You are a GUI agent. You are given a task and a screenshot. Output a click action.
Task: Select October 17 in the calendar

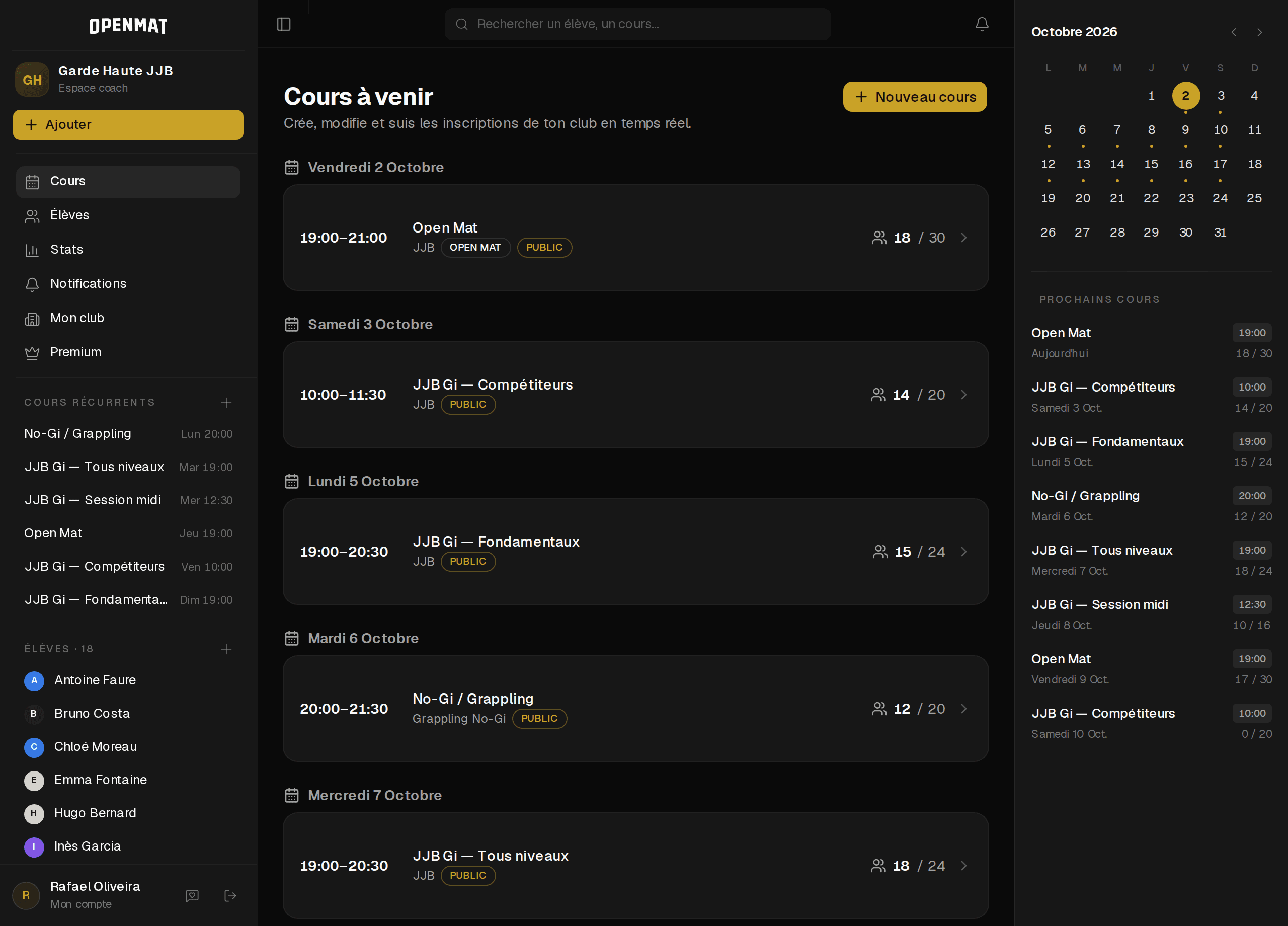1220,164
